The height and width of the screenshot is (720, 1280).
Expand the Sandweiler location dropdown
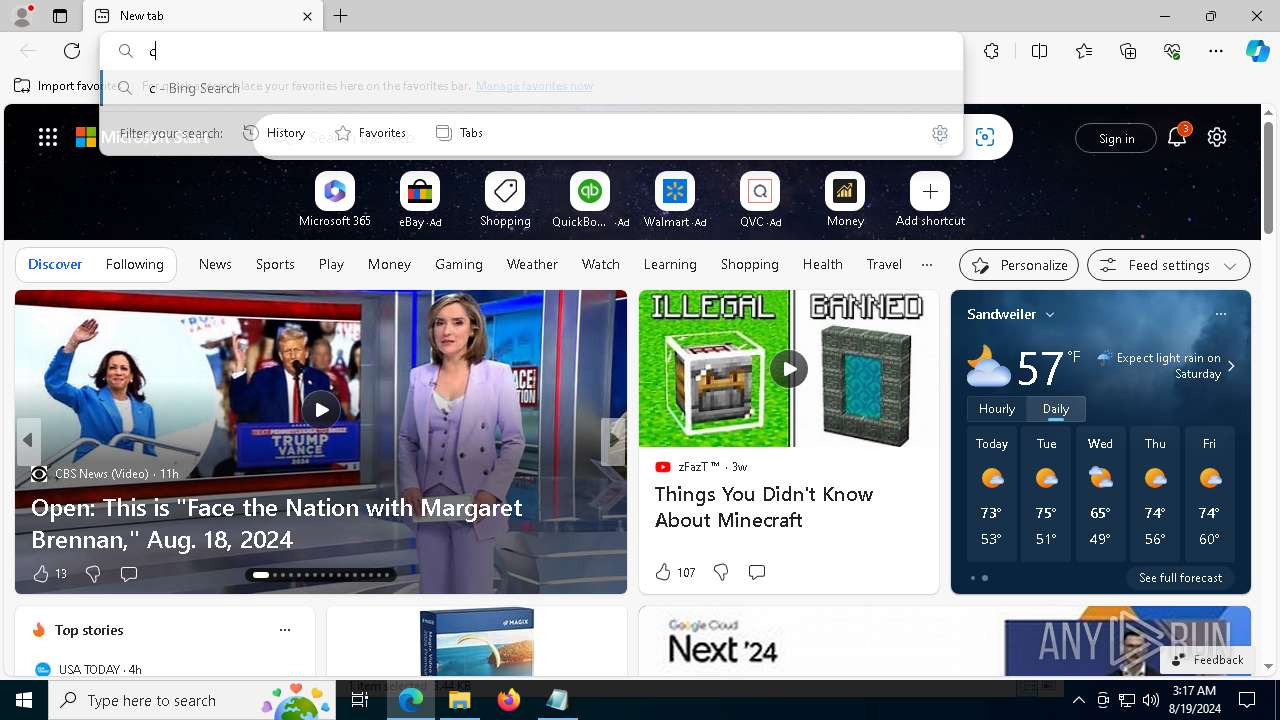(x=1050, y=315)
